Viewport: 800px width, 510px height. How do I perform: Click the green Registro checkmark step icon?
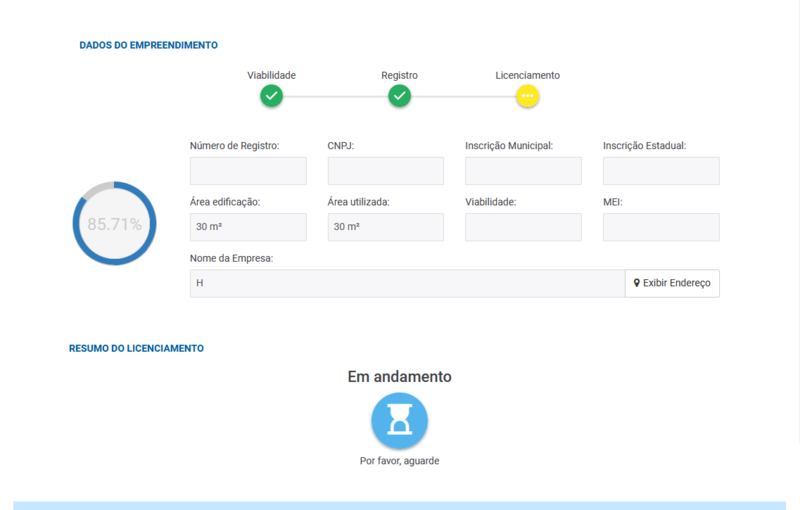(400, 96)
